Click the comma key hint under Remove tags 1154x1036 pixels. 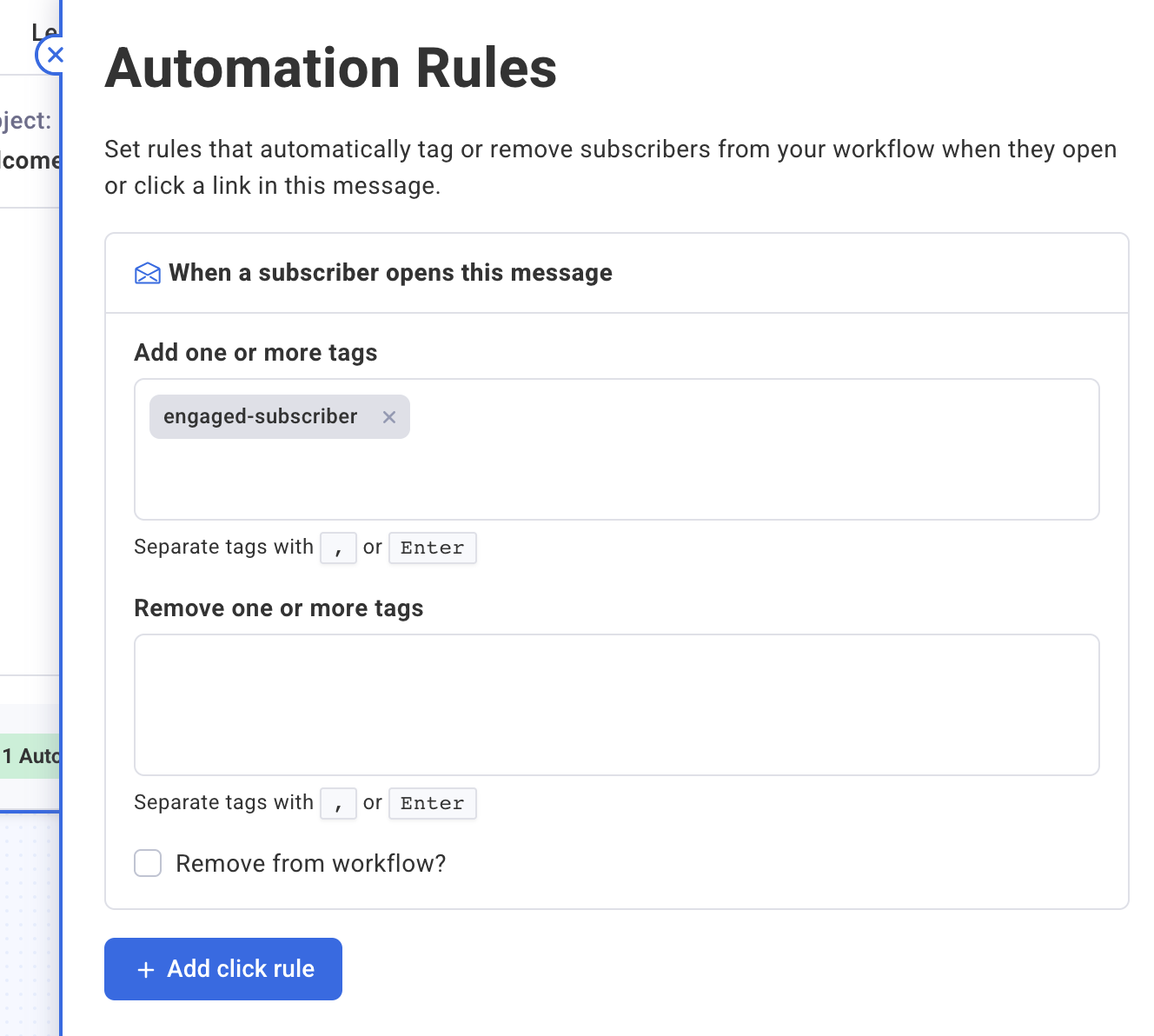point(338,804)
